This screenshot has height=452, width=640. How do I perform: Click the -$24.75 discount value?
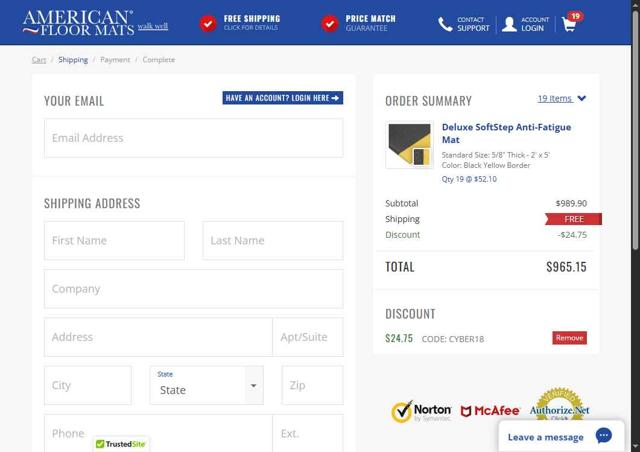(572, 235)
